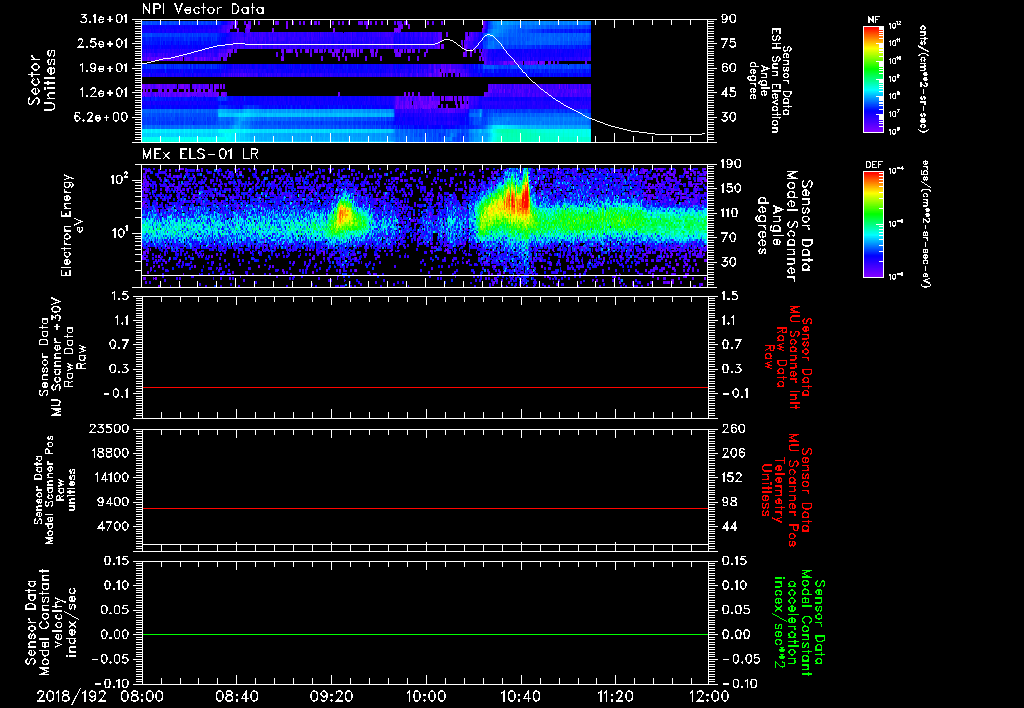The image size is (1024, 708).
Task: Click the red MU Scanner Pos Telemetry axis title
Action: pos(786,490)
